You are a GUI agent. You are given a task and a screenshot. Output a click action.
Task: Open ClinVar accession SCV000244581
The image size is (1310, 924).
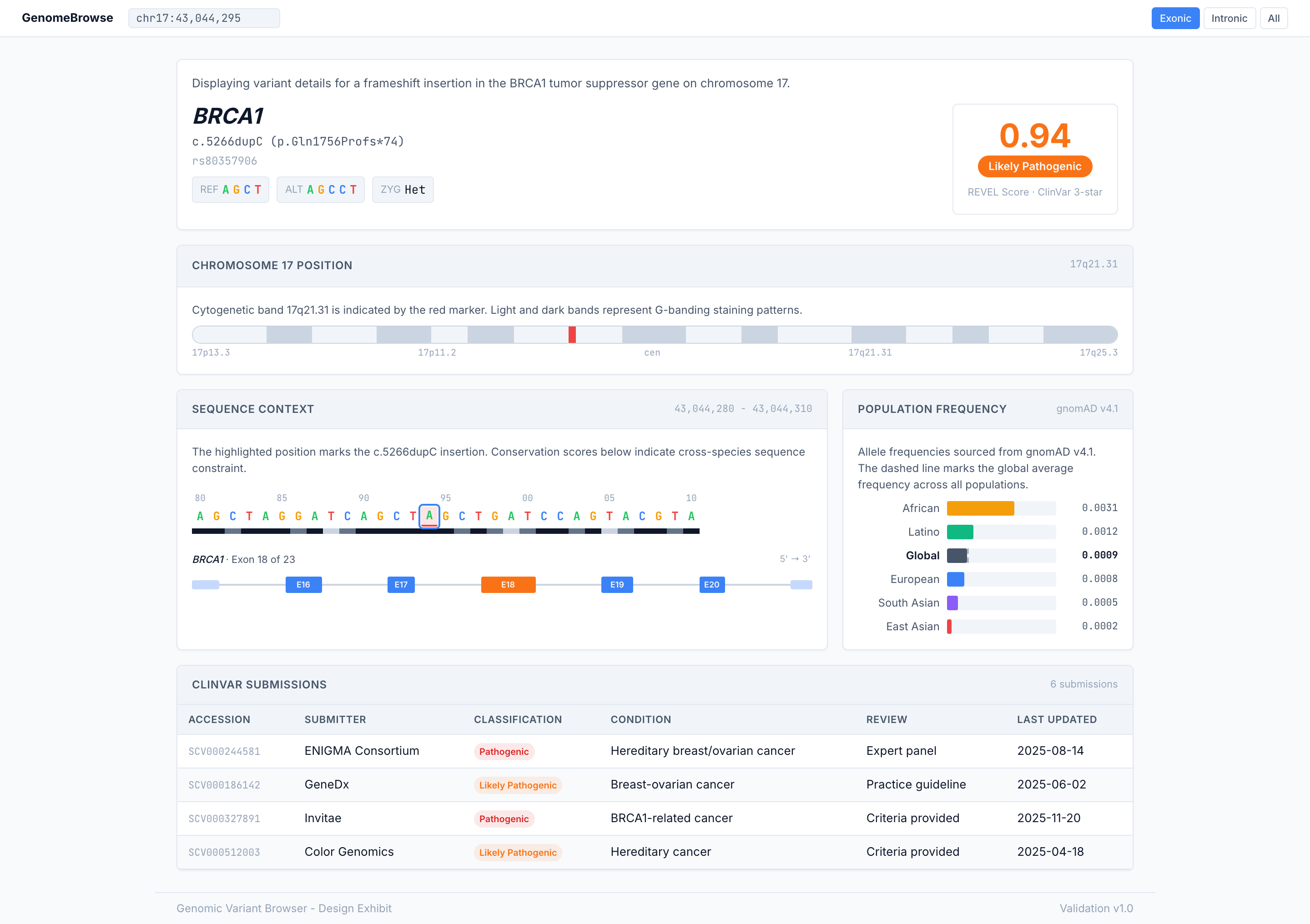click(224, 752)
